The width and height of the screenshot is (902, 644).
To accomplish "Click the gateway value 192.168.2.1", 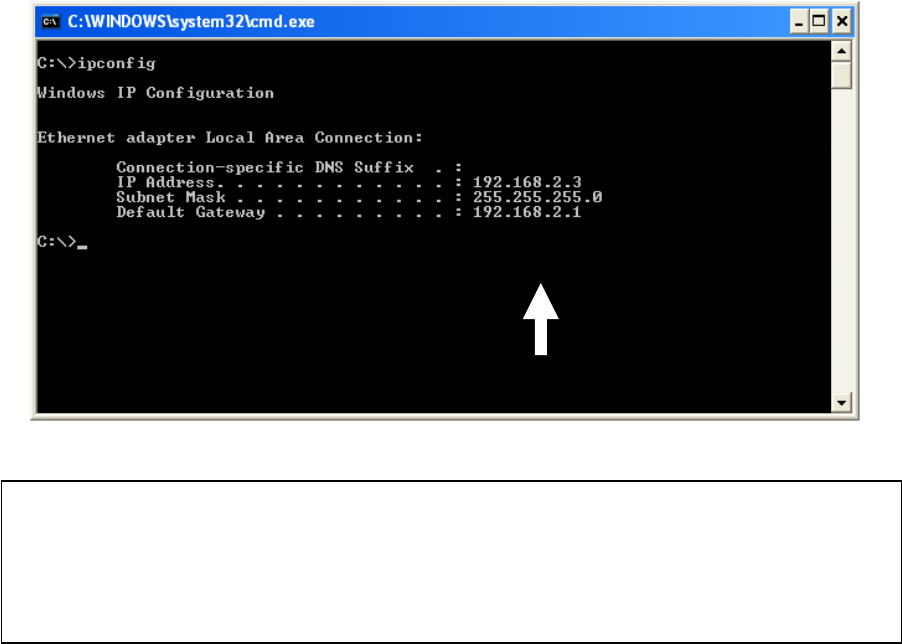I will [527, 212].
